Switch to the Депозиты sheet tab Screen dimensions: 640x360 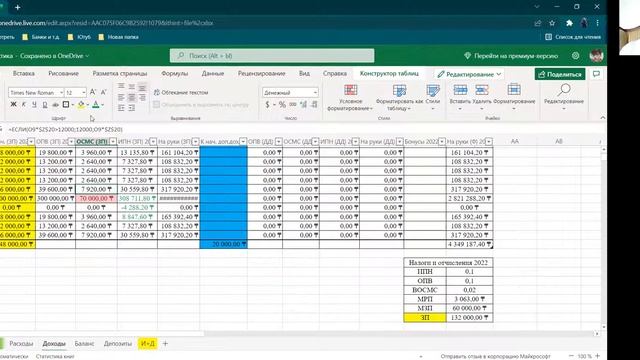click(x=118, y=344)
